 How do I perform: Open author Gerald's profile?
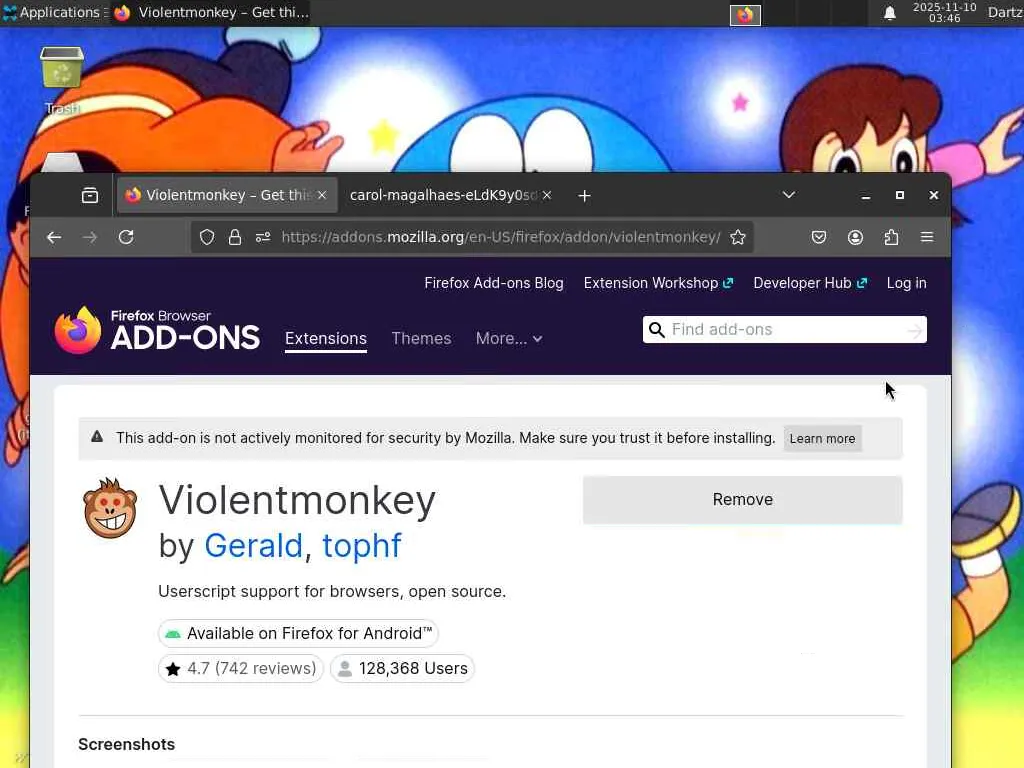click(x=253, y=546)
